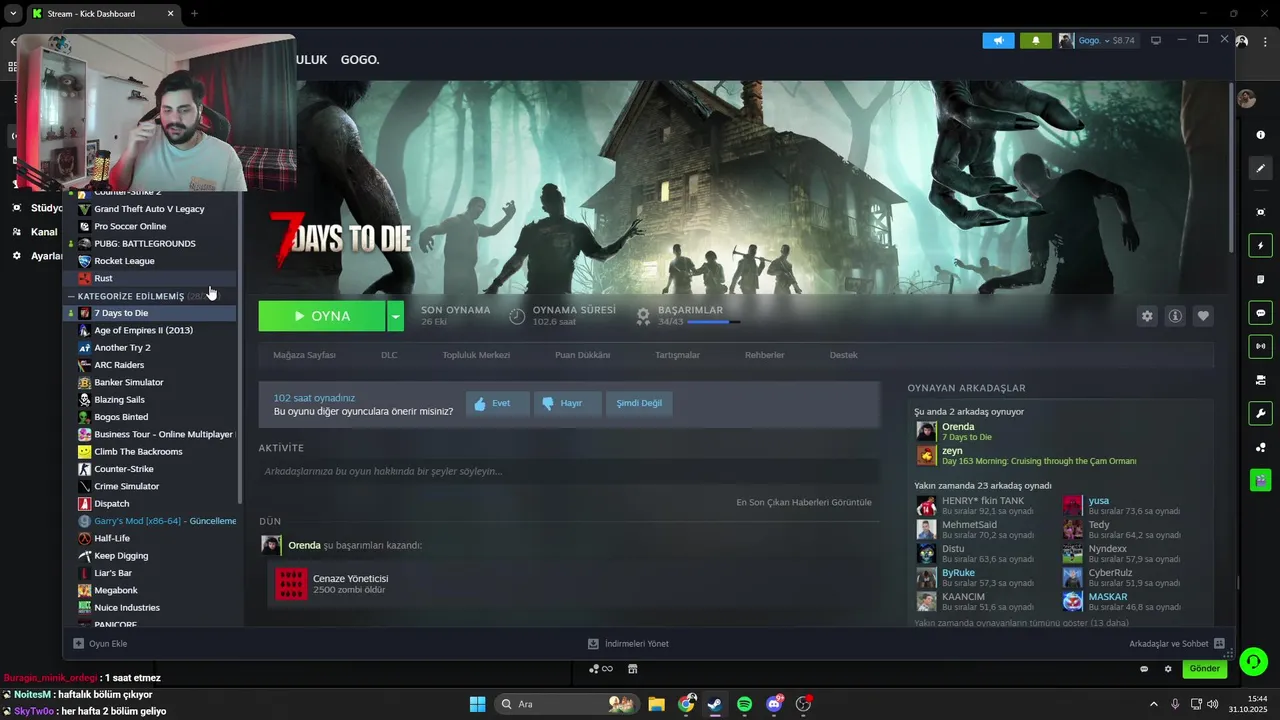Open Kick chat shop icon
This screenshot has height=720, width=1280.
[632, 669]
